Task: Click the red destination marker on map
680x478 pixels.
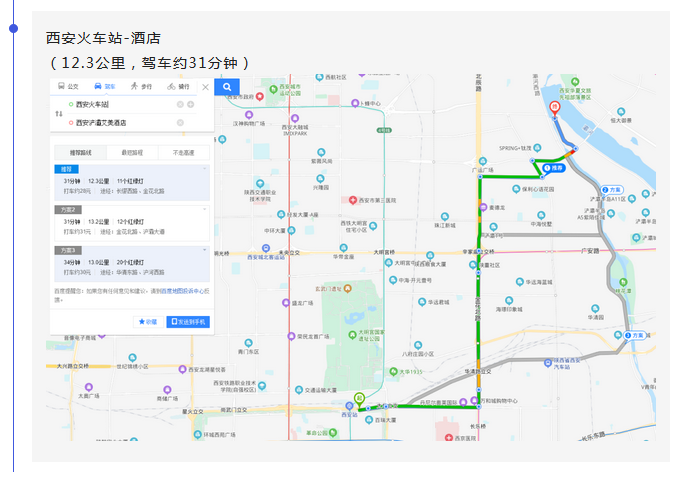Action: point(554,108)
